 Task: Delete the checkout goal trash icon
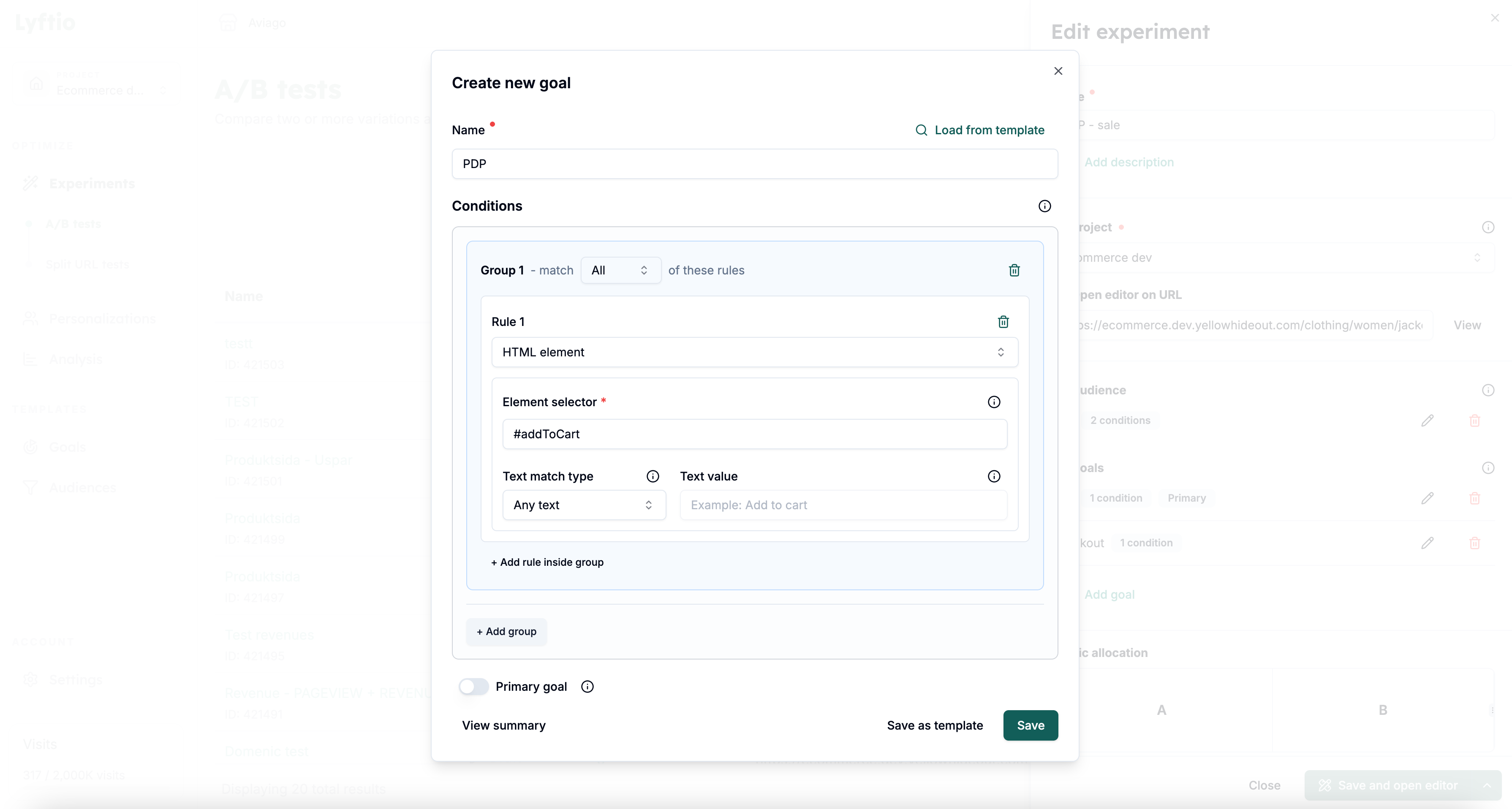(x=1474, y=543)
